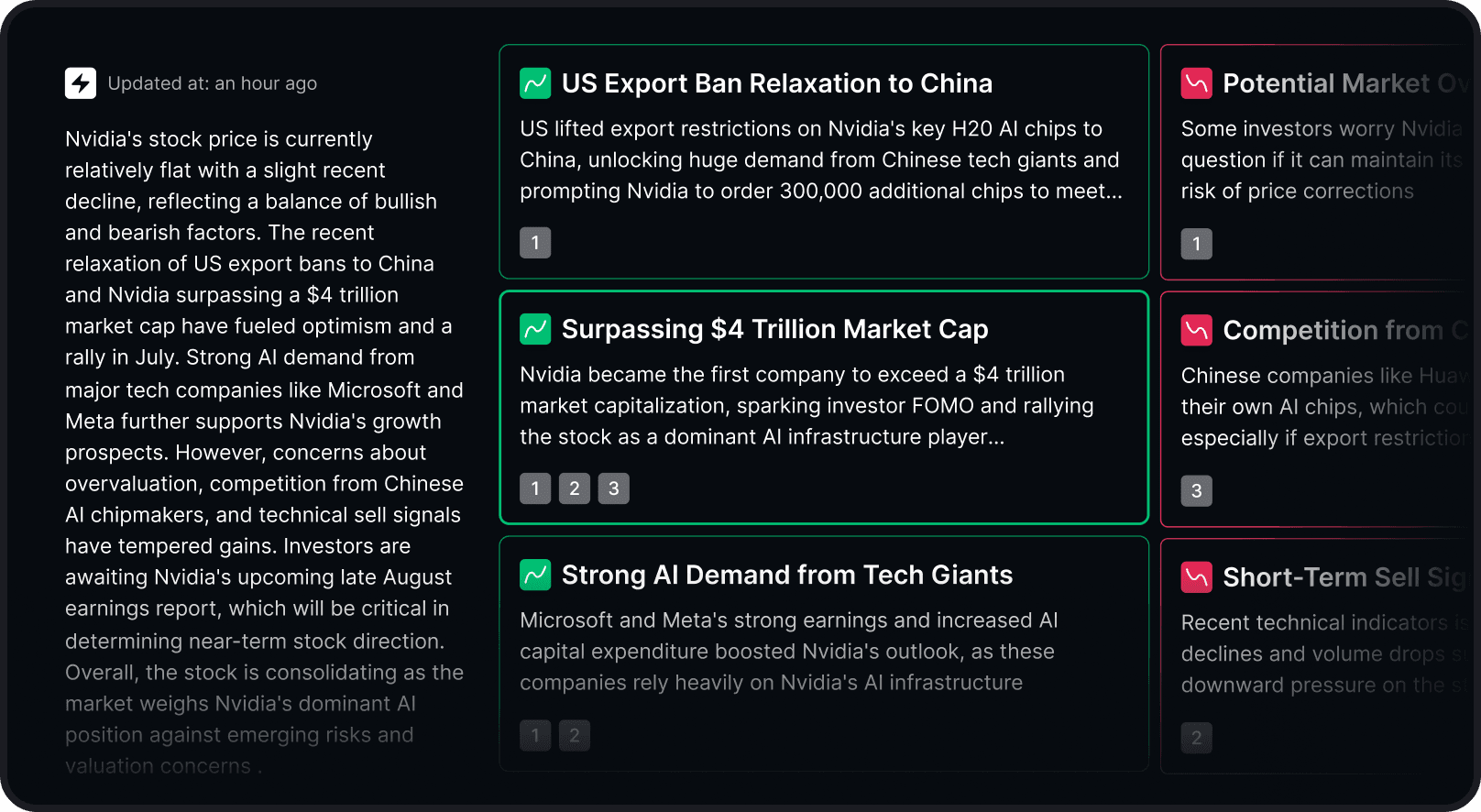Open source 1 under US Export Ban card
1481x812 pixels.
coord(535,243)
